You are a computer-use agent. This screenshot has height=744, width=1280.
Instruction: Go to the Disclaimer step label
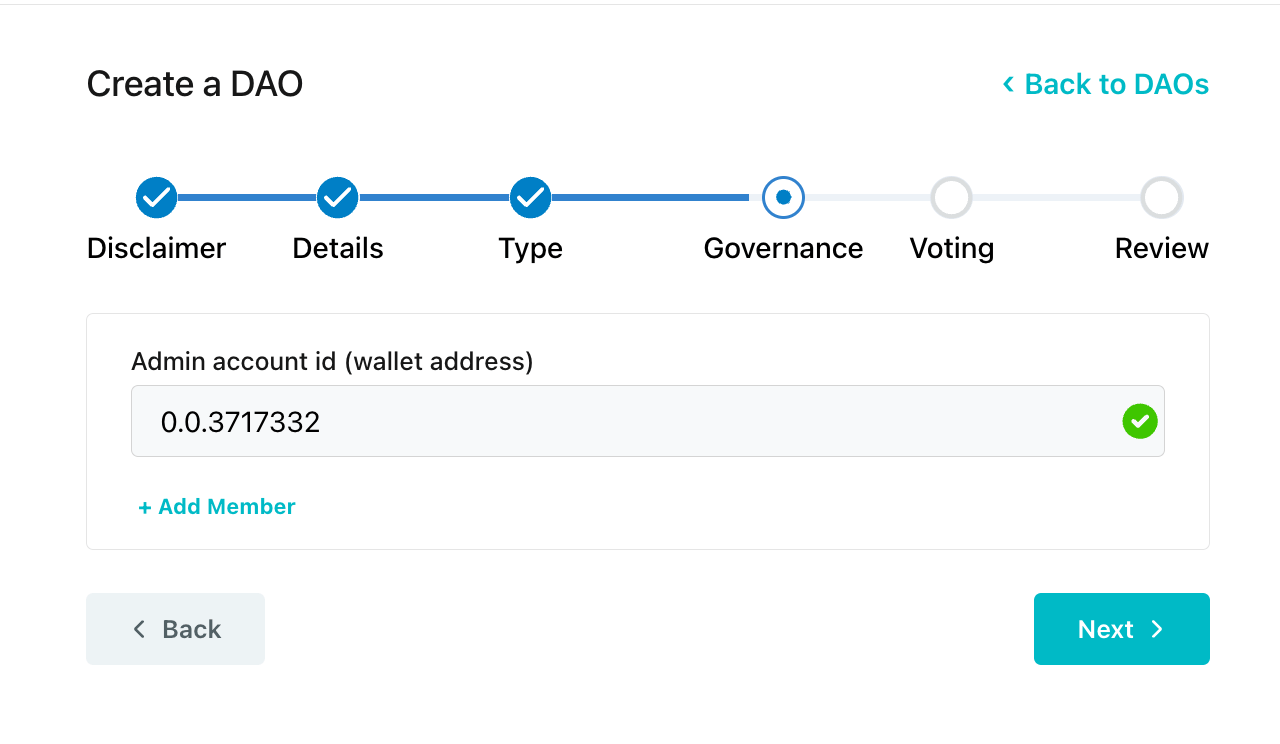pyautogui.click(x=157, y=248)
